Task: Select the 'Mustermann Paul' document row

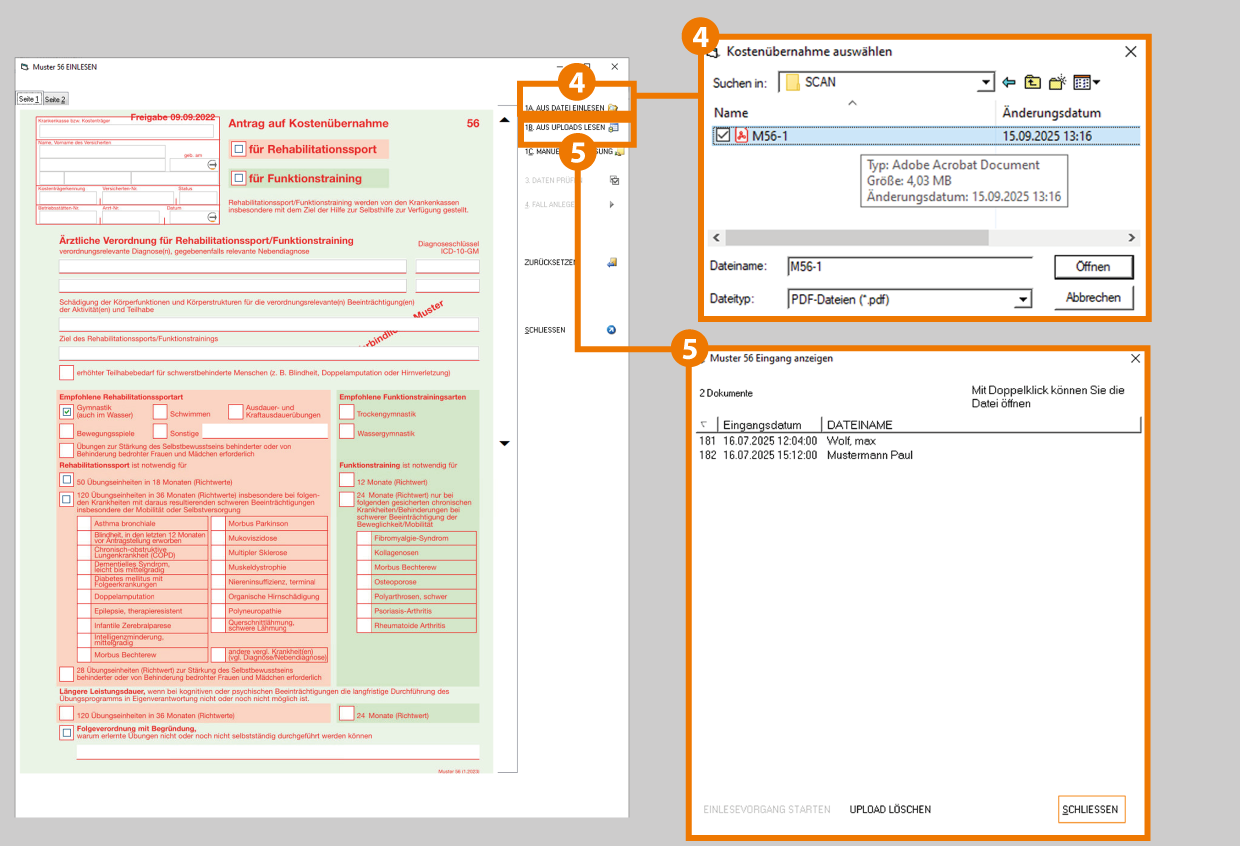Action: pos(869,455)
